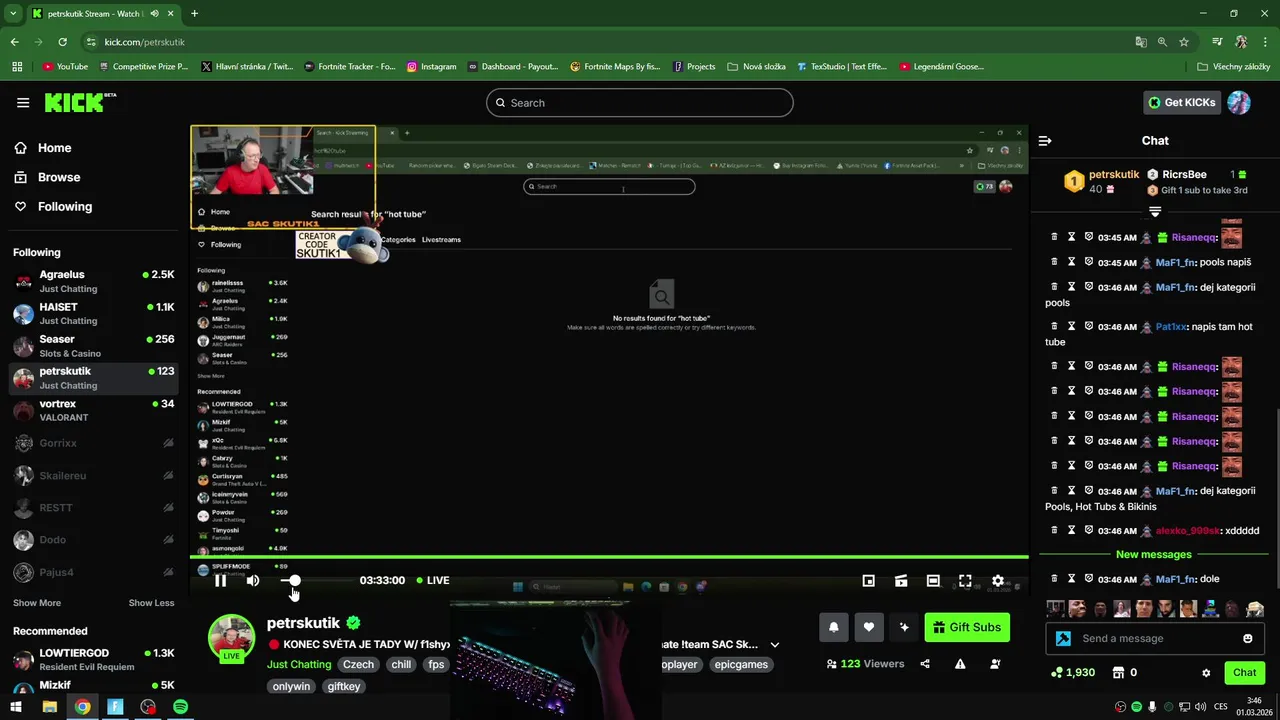Collapse the chat panel arrow icon
The image size is (1280, 720).
1045,141
